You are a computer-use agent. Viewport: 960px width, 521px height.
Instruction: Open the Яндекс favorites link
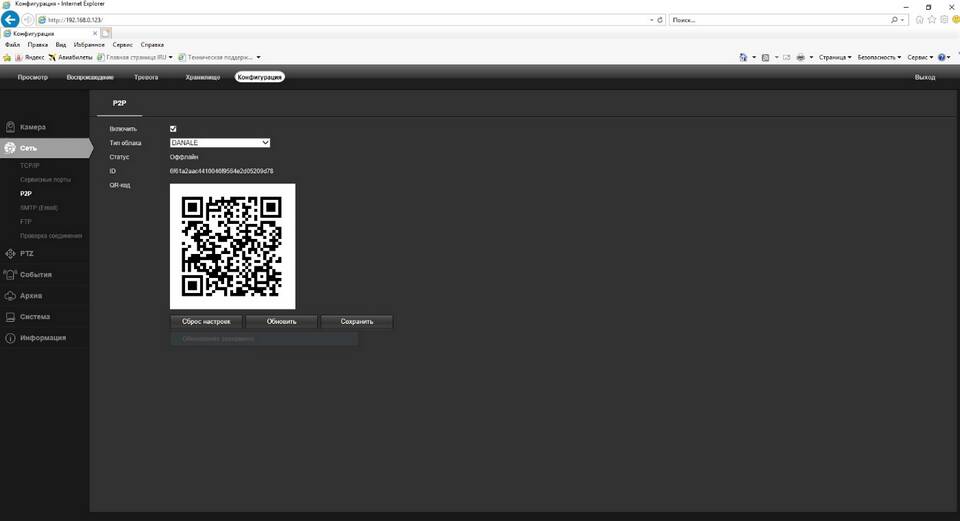pos(30,58)
